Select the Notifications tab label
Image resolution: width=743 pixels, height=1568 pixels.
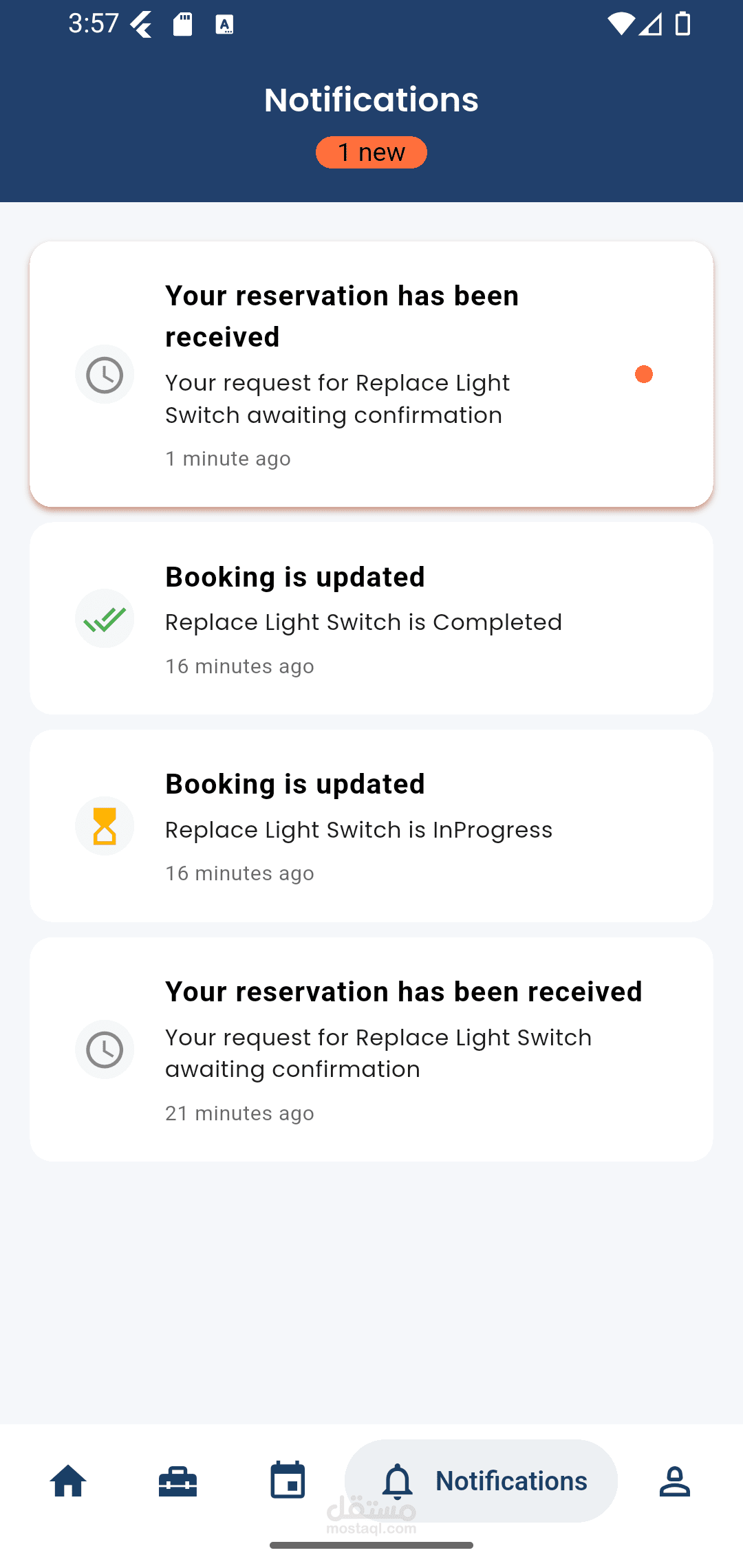point(511,1481)
